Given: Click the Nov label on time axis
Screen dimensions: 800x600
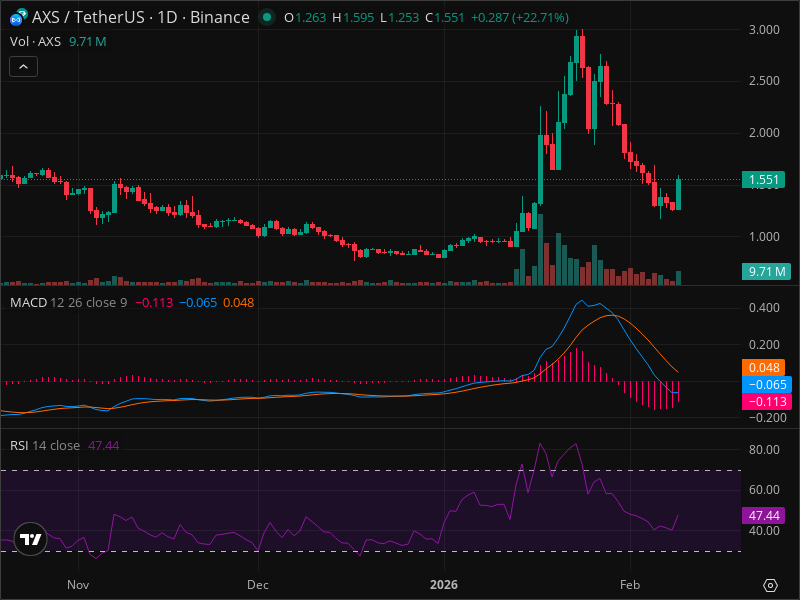Looking at the screenshot, I should (78, 585).
